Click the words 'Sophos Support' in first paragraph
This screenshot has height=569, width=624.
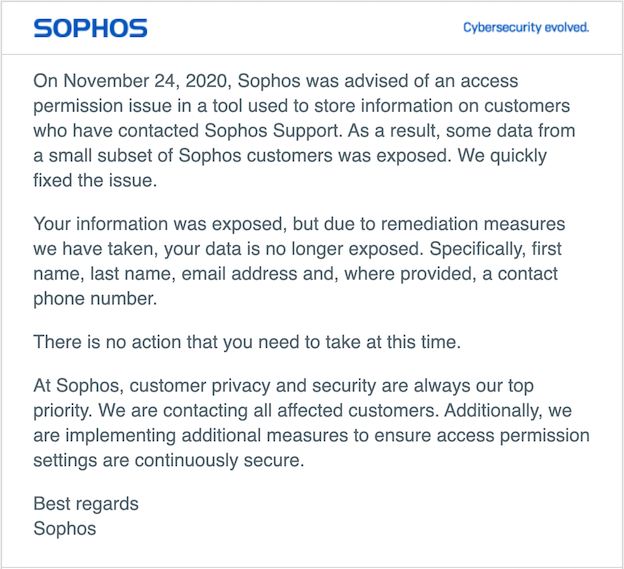pos(271,131)
